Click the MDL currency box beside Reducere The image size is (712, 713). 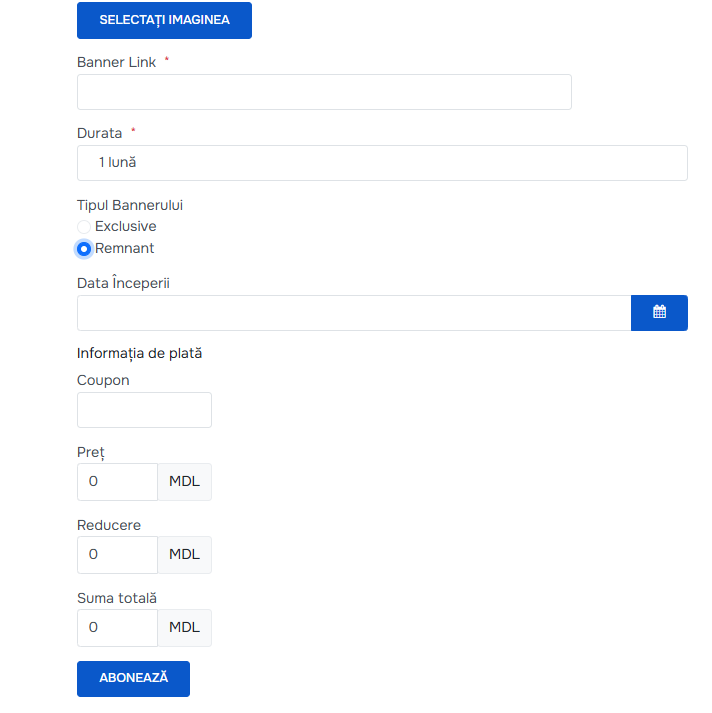184,554
